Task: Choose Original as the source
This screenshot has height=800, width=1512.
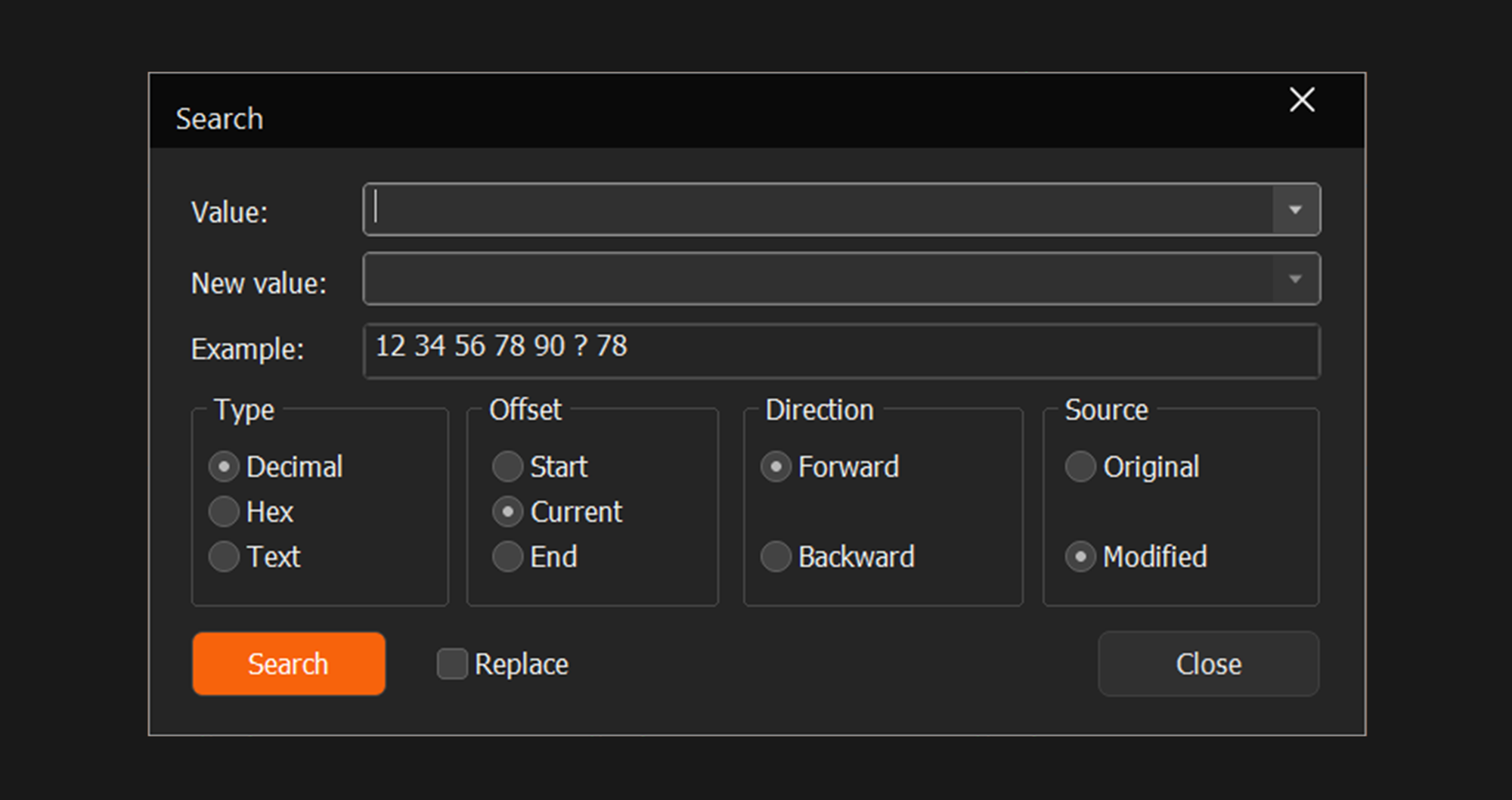Action: pos(1080,467)
